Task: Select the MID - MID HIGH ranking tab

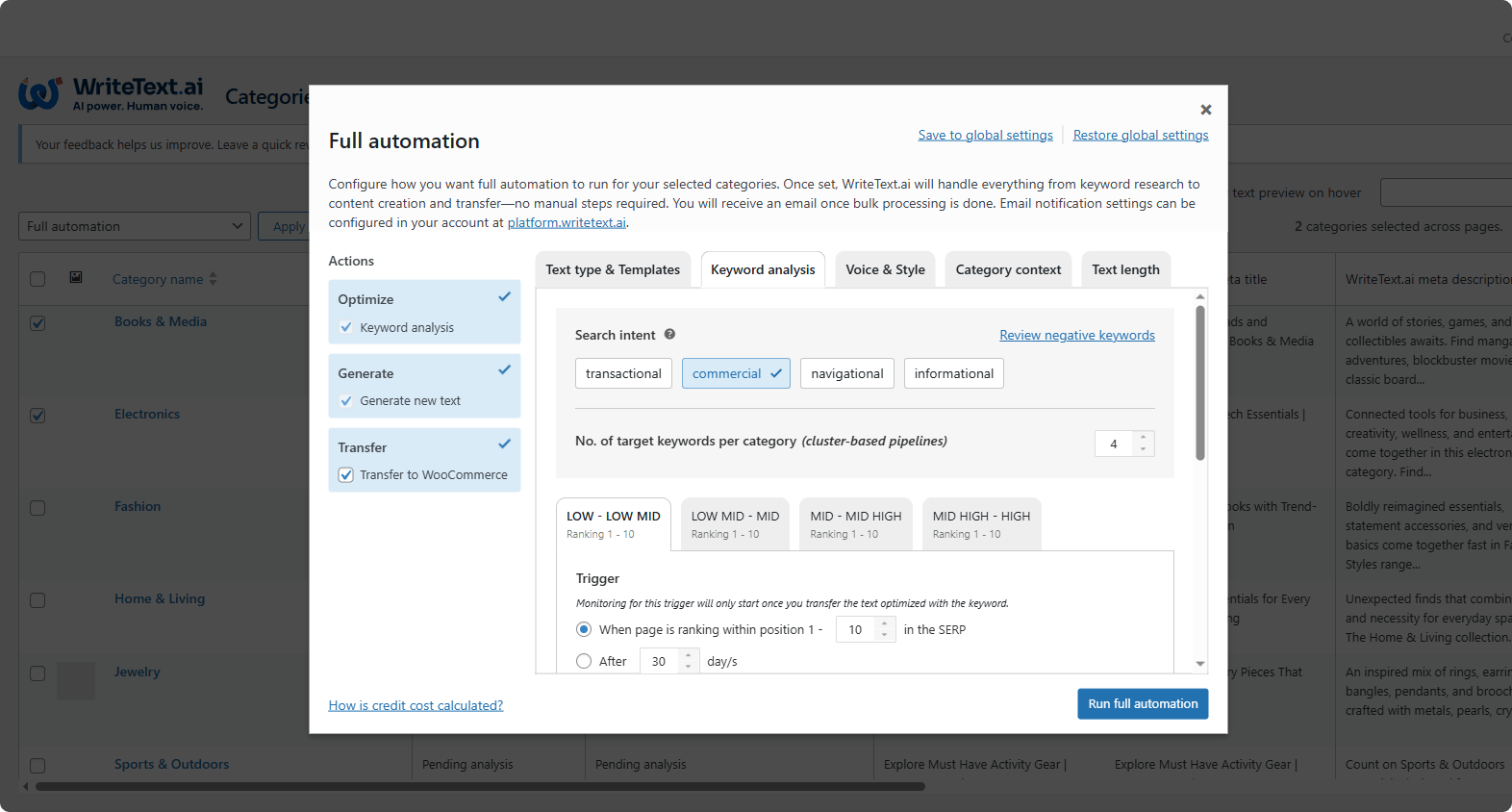Action: [856, 524]
